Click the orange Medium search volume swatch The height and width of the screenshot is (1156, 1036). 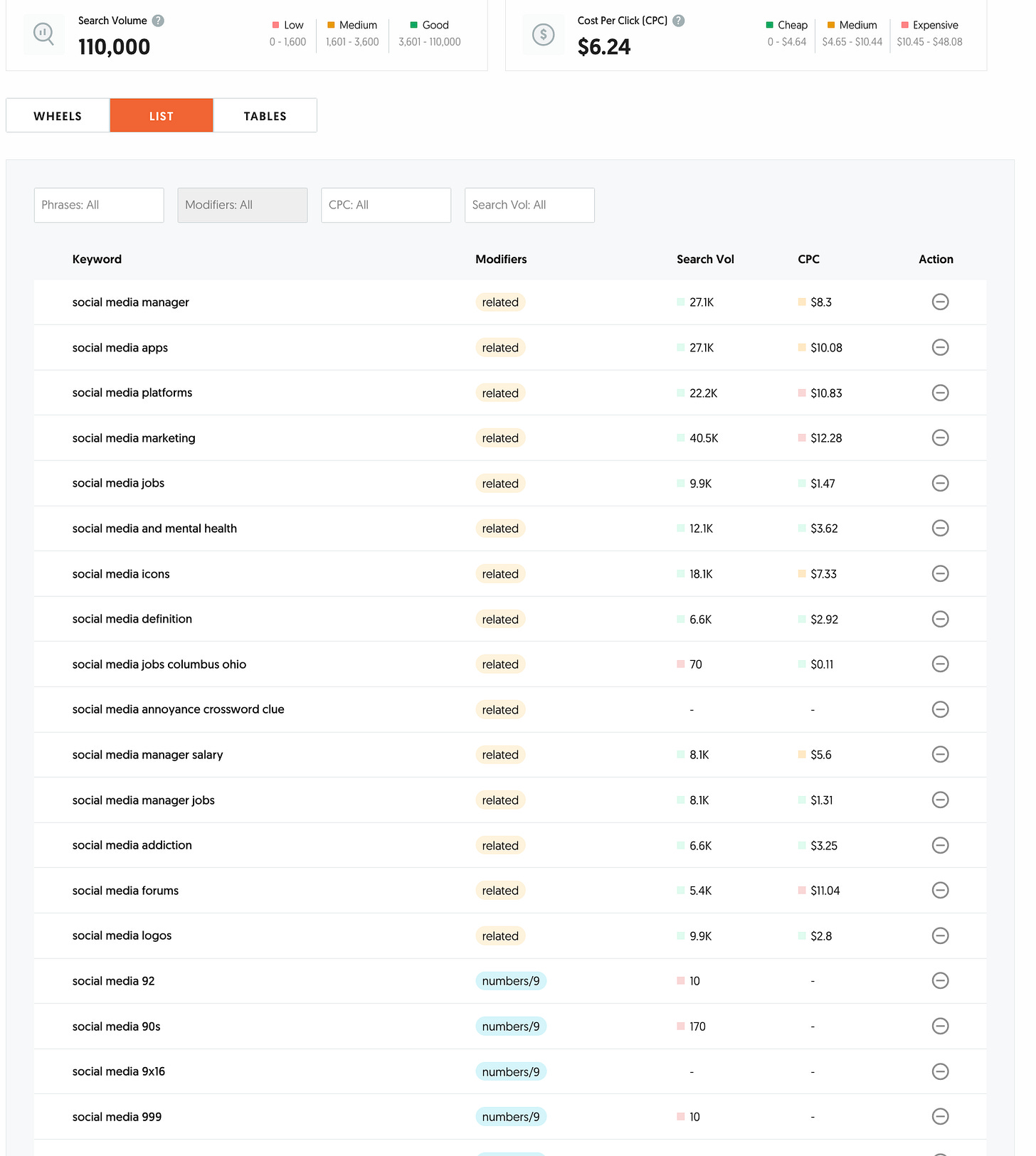[331, 25]
